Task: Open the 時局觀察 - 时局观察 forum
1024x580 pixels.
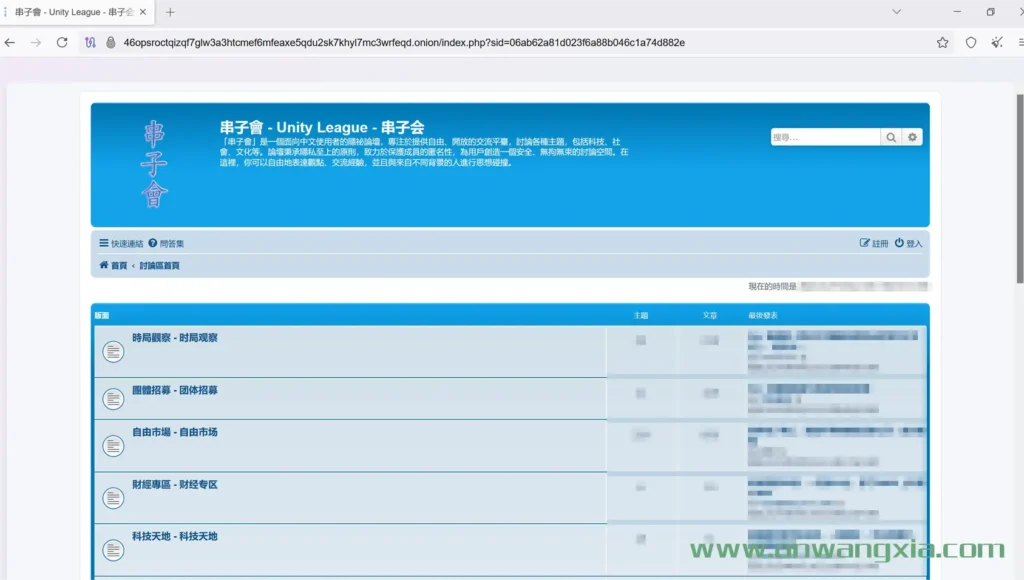Action: (174, 338)
